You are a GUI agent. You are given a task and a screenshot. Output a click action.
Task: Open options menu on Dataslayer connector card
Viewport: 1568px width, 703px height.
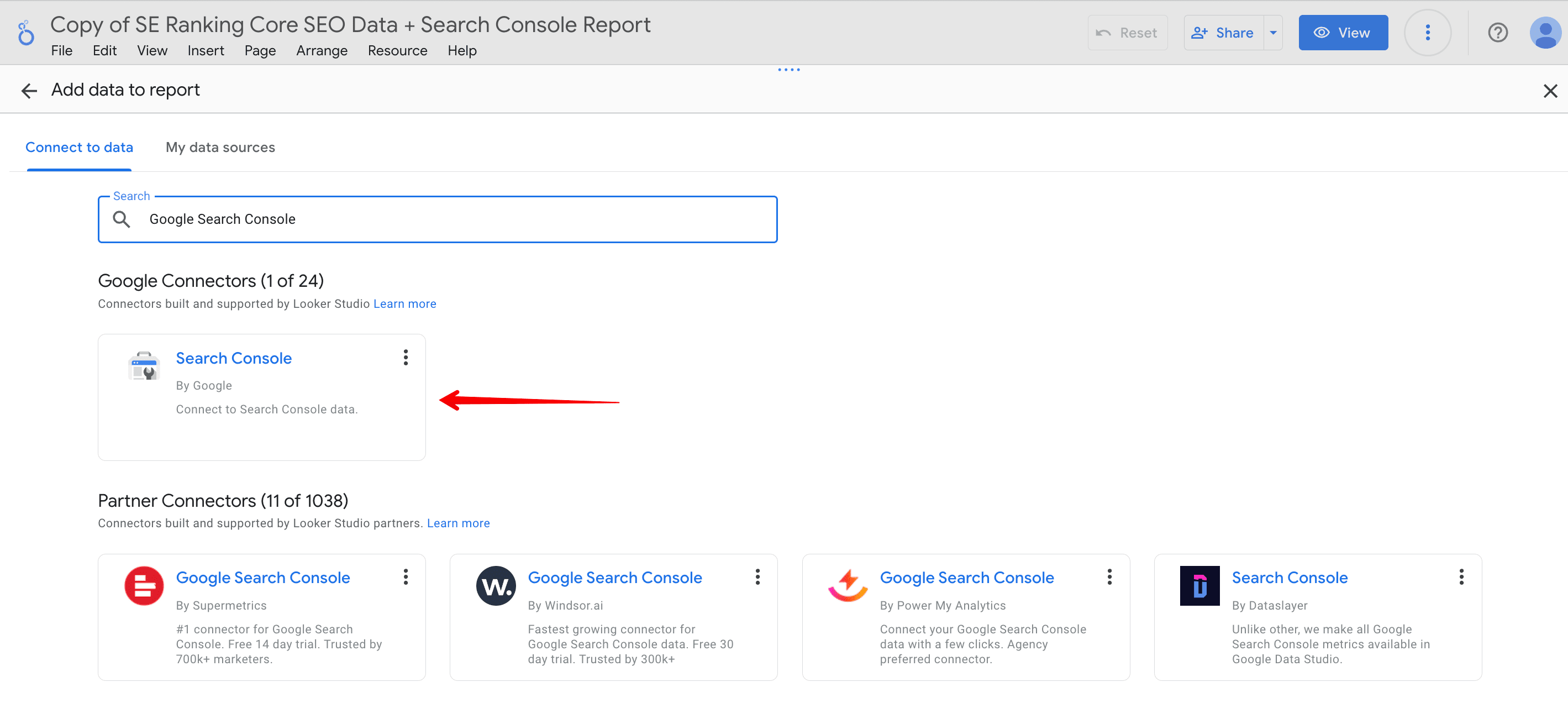pos(1461,577)
